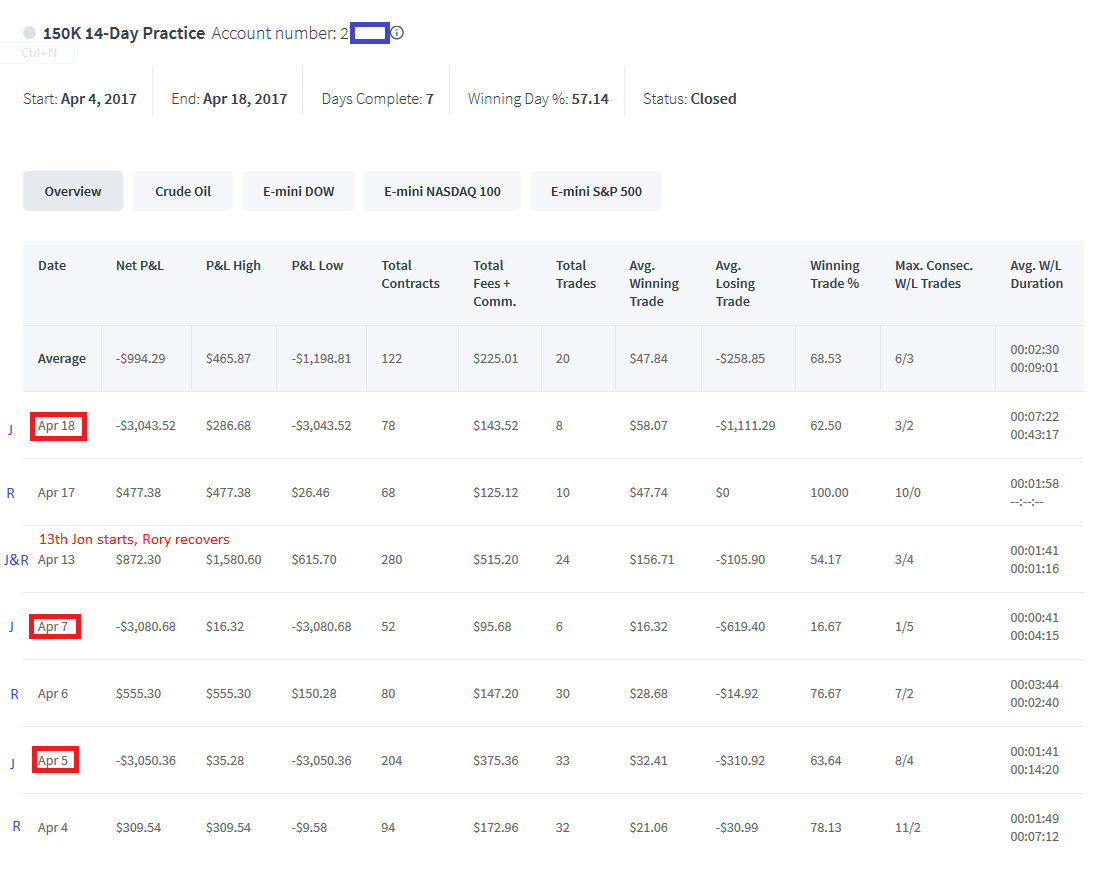Click avg losing trade -$310.92
This screenshot has height=882, width=1105.
click(740, 760)
